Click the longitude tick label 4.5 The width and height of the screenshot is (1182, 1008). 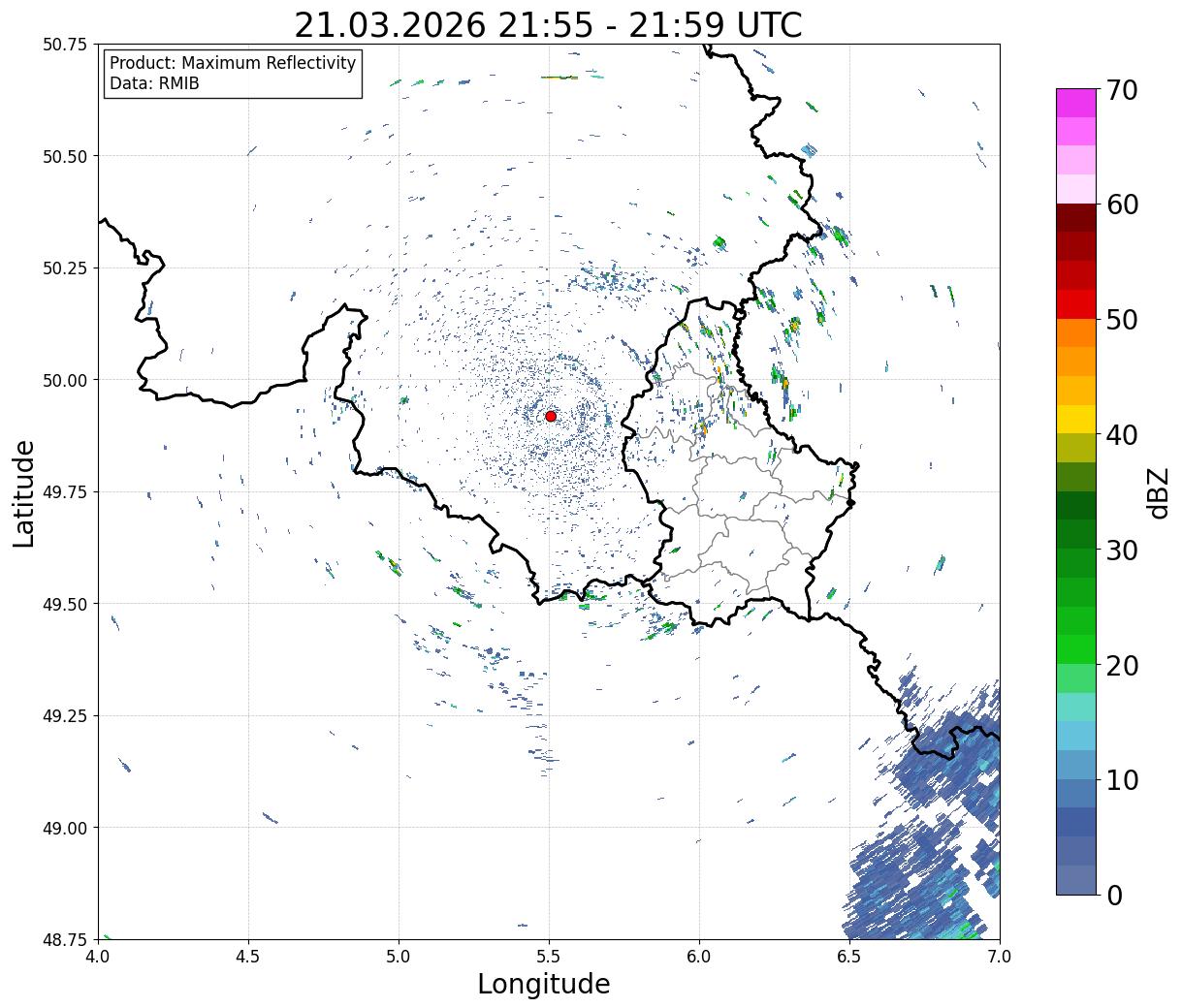click(x=248, y=957)
